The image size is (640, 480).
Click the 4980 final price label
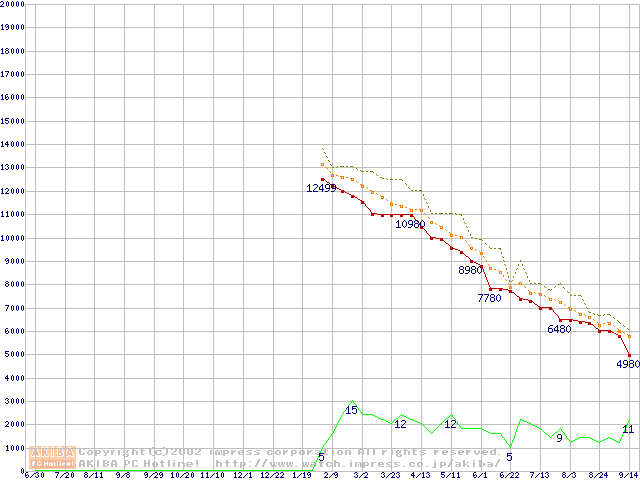(x=628, y=363)
